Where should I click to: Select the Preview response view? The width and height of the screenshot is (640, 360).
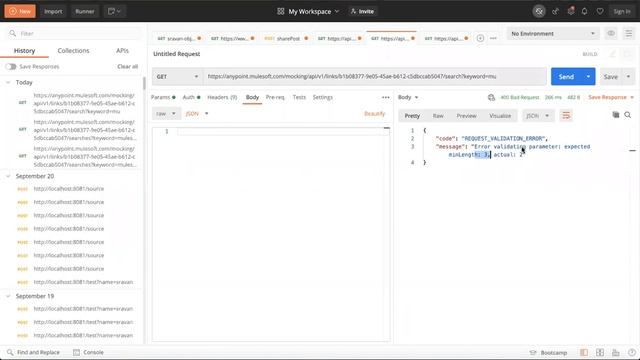tap(466, 116)
